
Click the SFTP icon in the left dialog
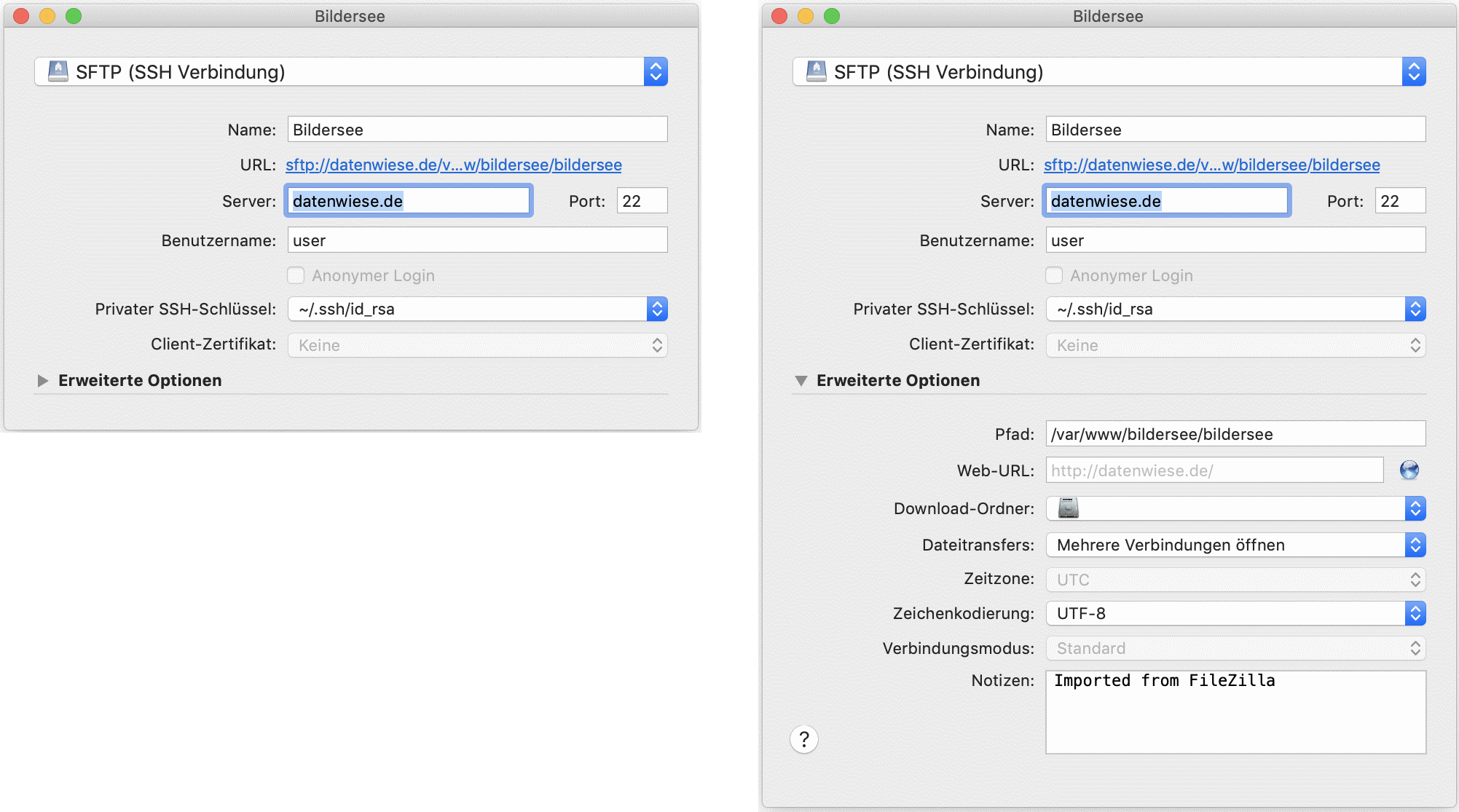coord(58,71)
